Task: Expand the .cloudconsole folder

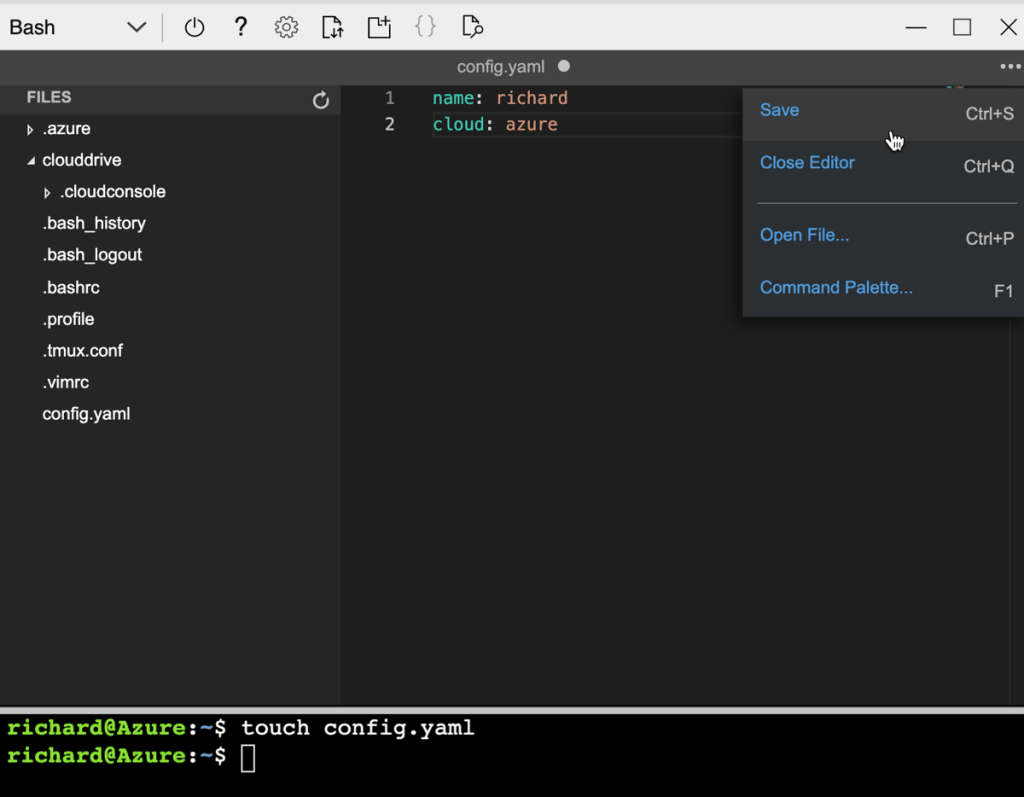Action: pos(47,193)
